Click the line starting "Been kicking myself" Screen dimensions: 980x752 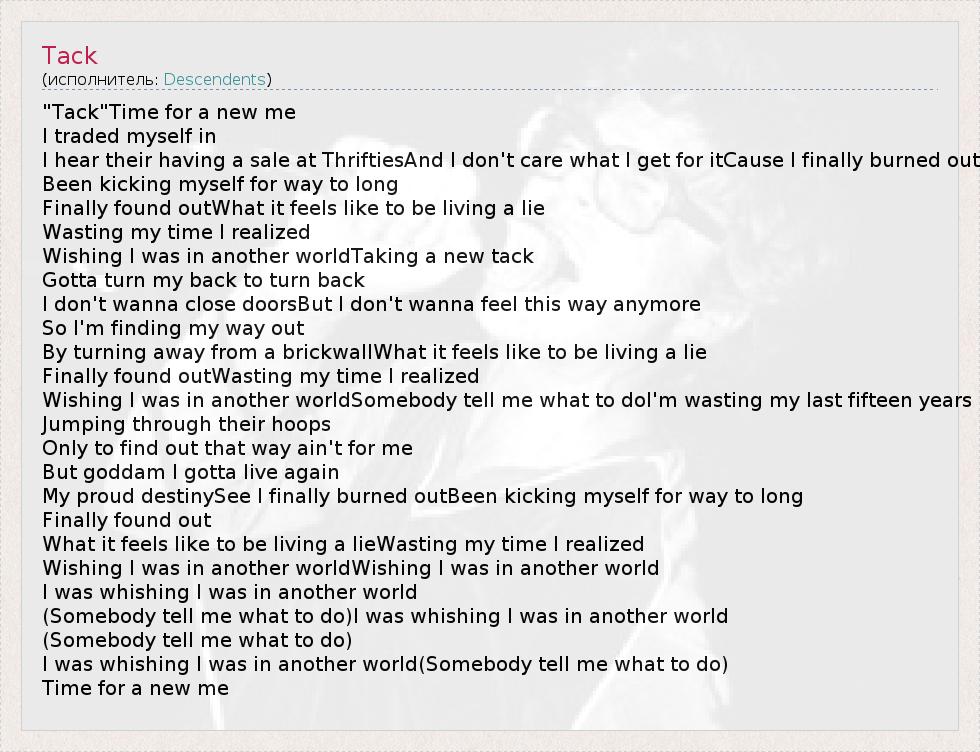pos(220,184)
